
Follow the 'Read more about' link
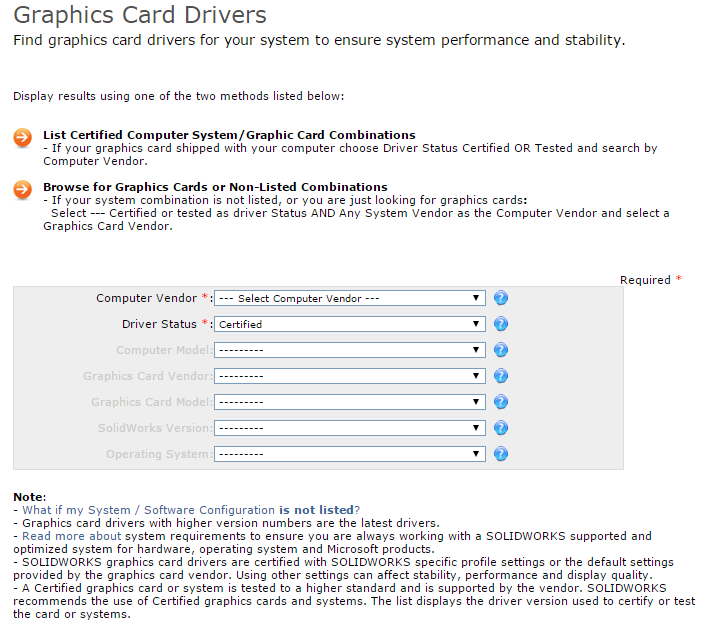[71, 536]
